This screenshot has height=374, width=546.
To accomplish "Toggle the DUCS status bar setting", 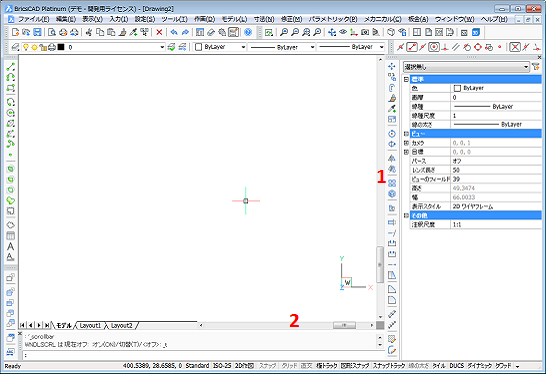I will 457,366.
